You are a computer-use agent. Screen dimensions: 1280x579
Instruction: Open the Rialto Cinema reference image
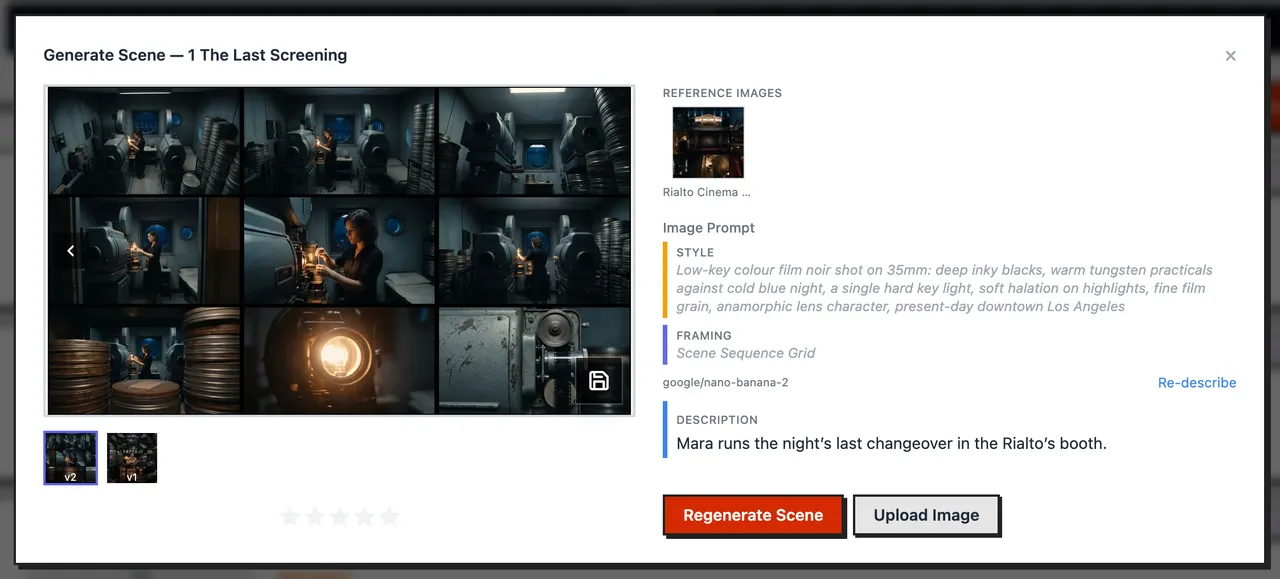coord(708,143)
